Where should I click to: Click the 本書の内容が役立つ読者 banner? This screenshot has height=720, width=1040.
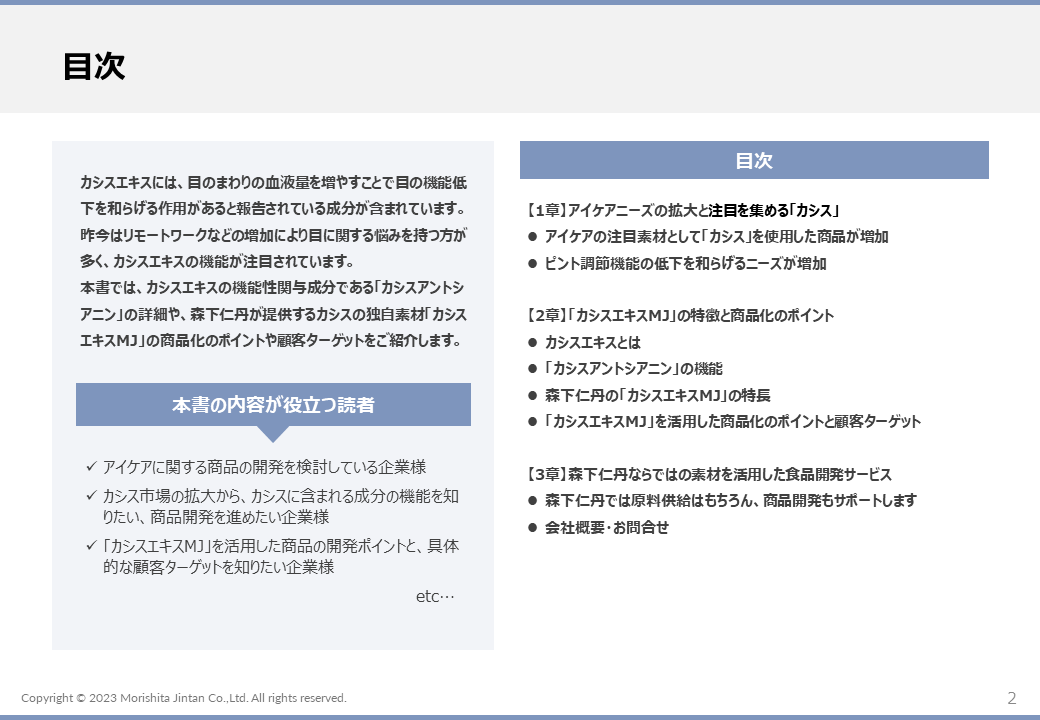click(273, 404)
